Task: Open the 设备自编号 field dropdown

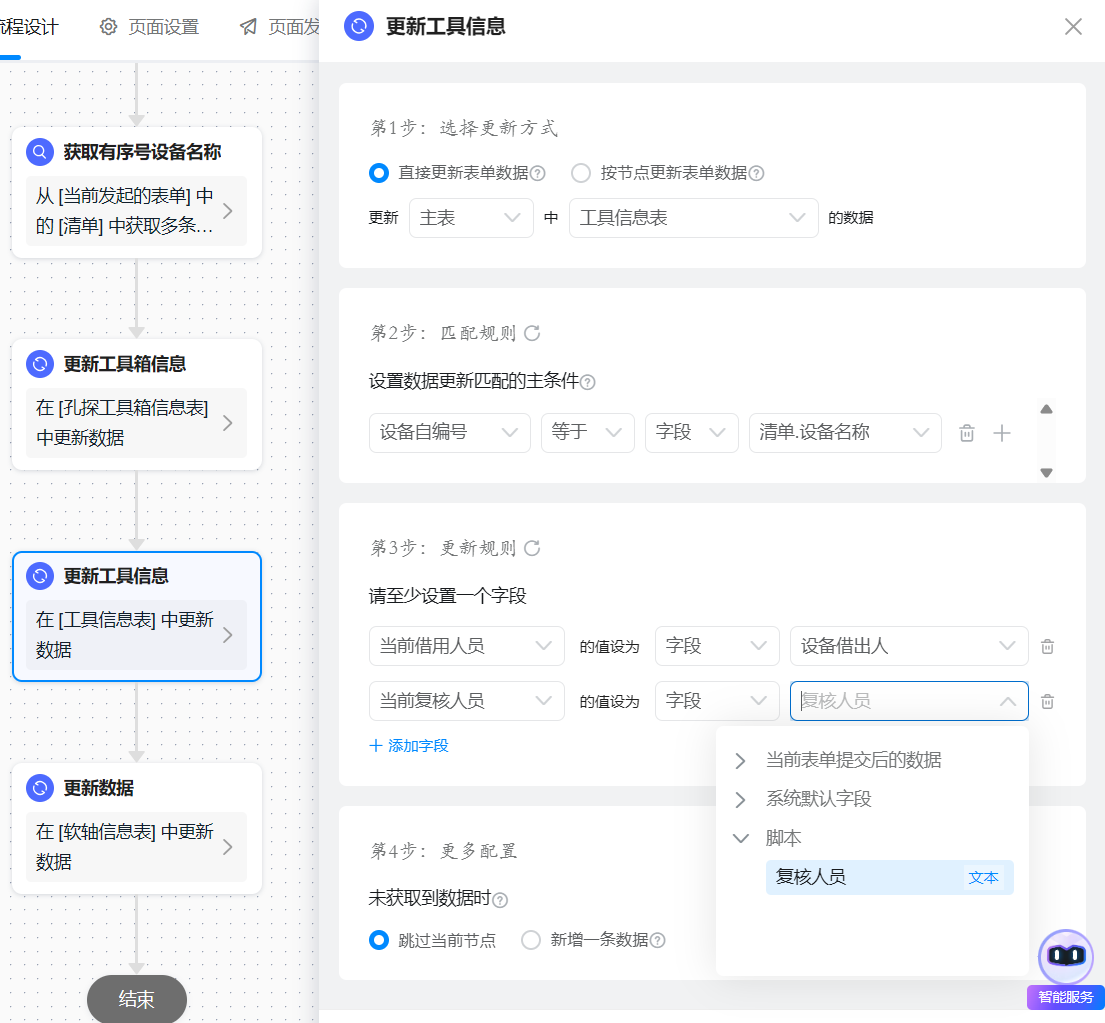Action: point(450,433)
